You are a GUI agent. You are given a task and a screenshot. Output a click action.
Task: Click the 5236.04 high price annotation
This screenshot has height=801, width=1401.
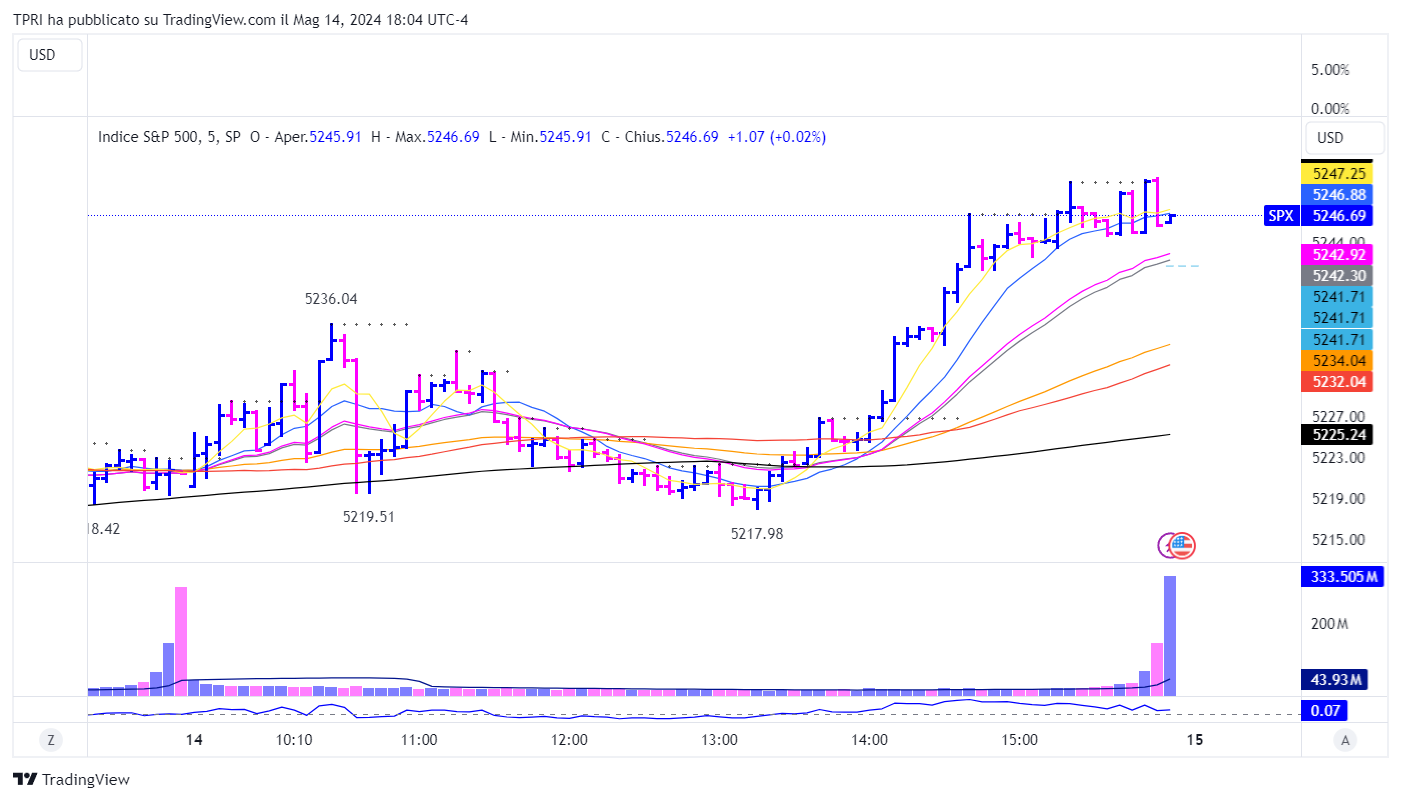pyautogui.click(x=331, y=299)
